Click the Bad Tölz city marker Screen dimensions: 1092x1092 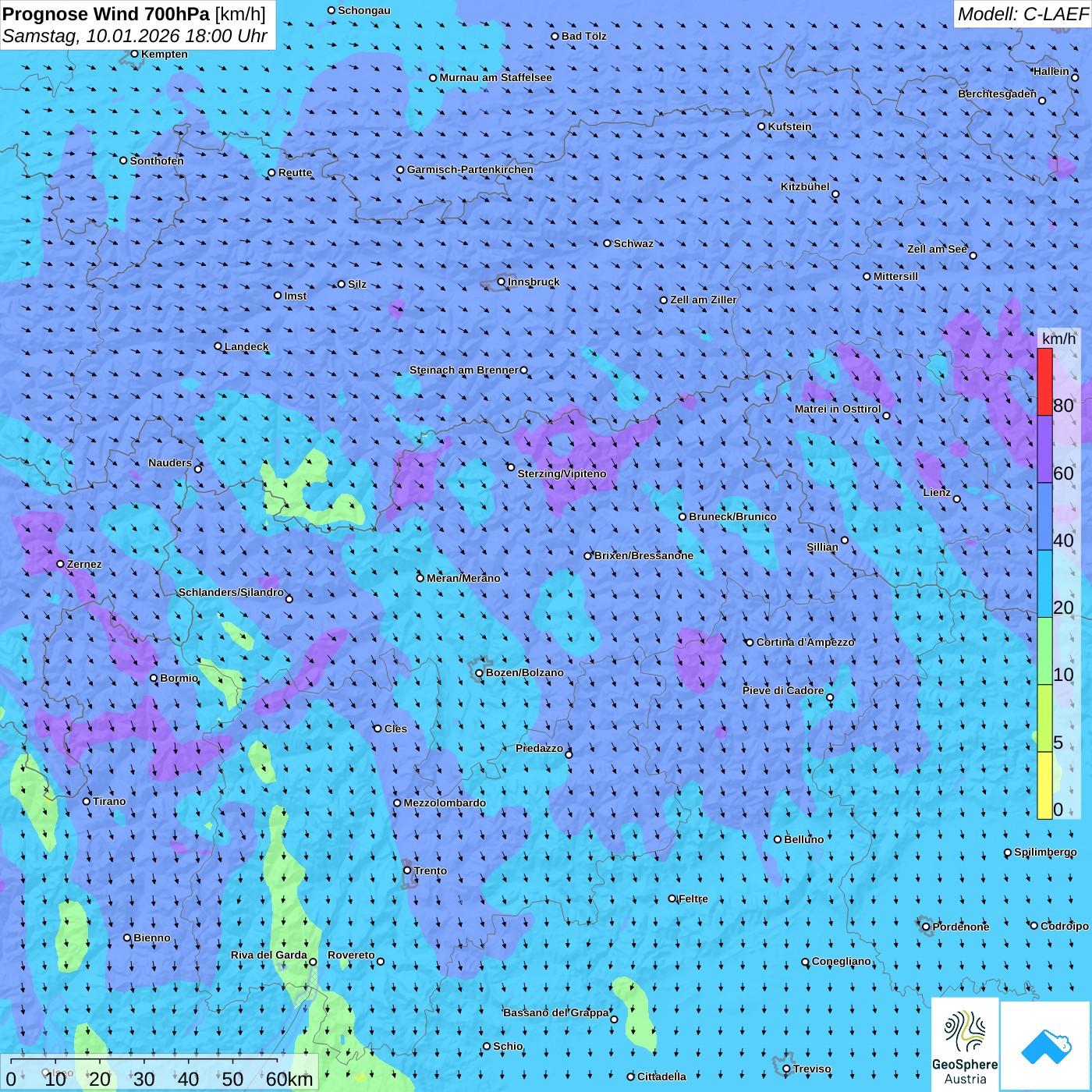555,36
